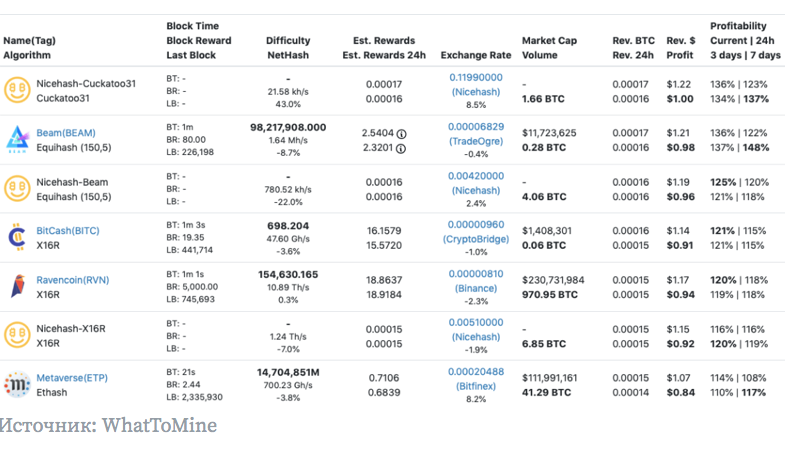This screenshot has width=785, height=451.
Task: Click info icon beside 2.3201 Beam rewards
Action: [x=402, y=148]
